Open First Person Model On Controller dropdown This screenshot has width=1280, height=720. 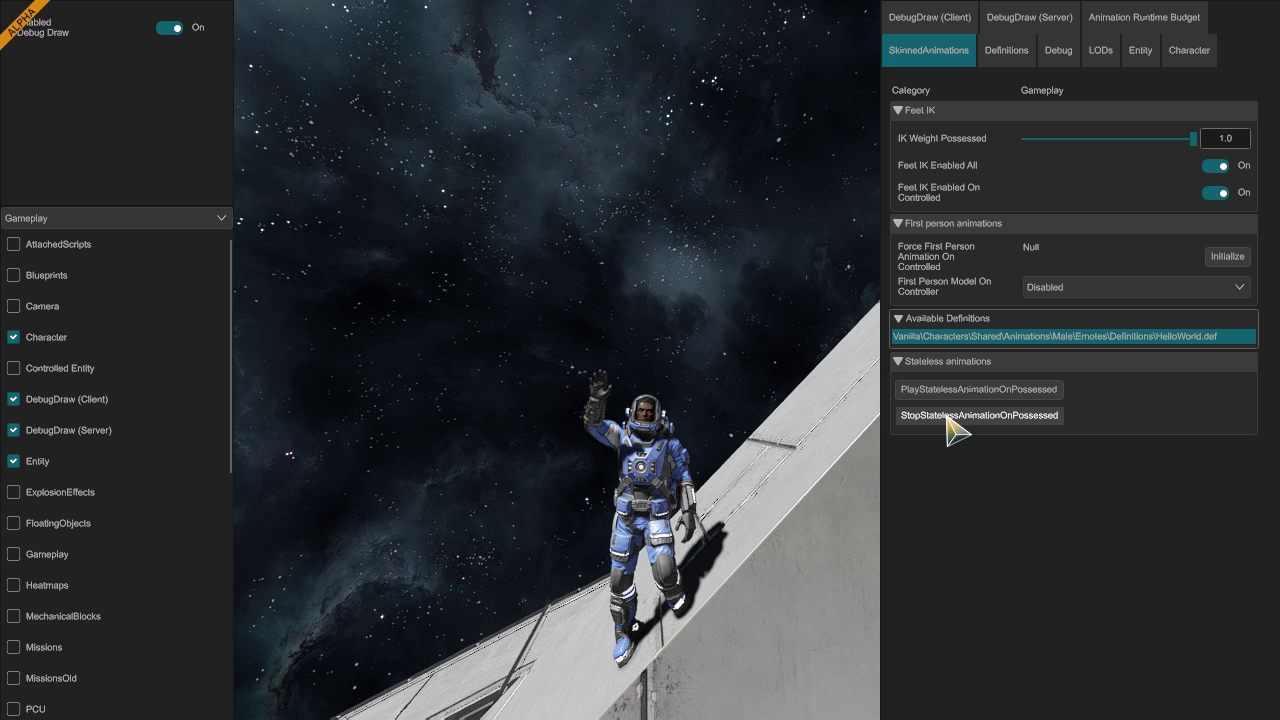[1136, 287]
